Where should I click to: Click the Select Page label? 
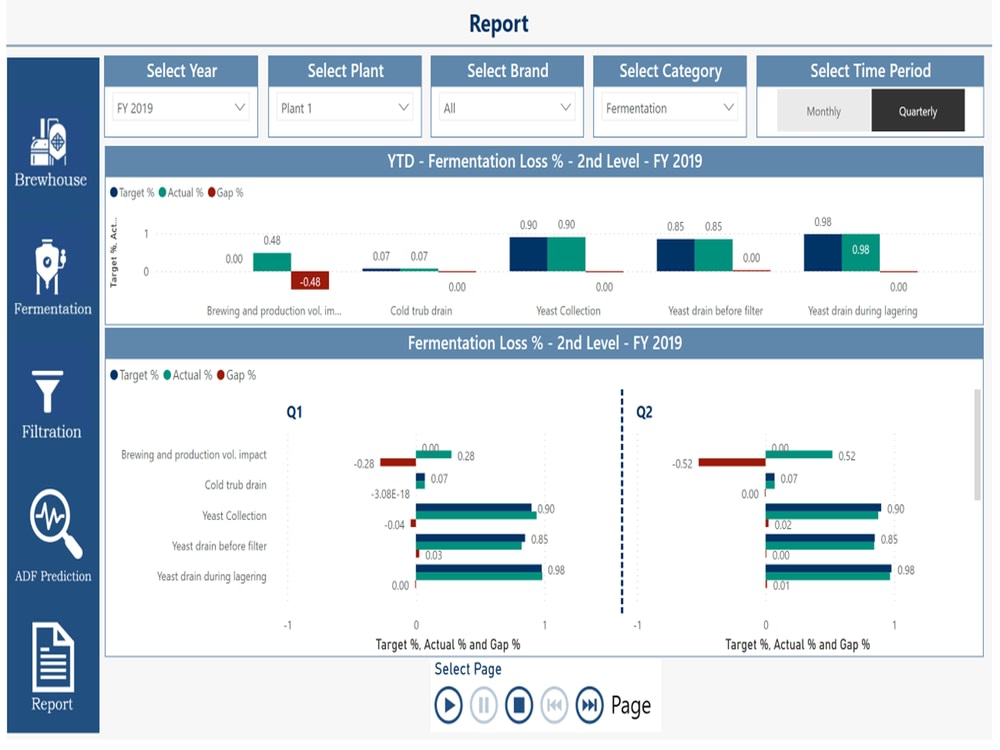467,669
